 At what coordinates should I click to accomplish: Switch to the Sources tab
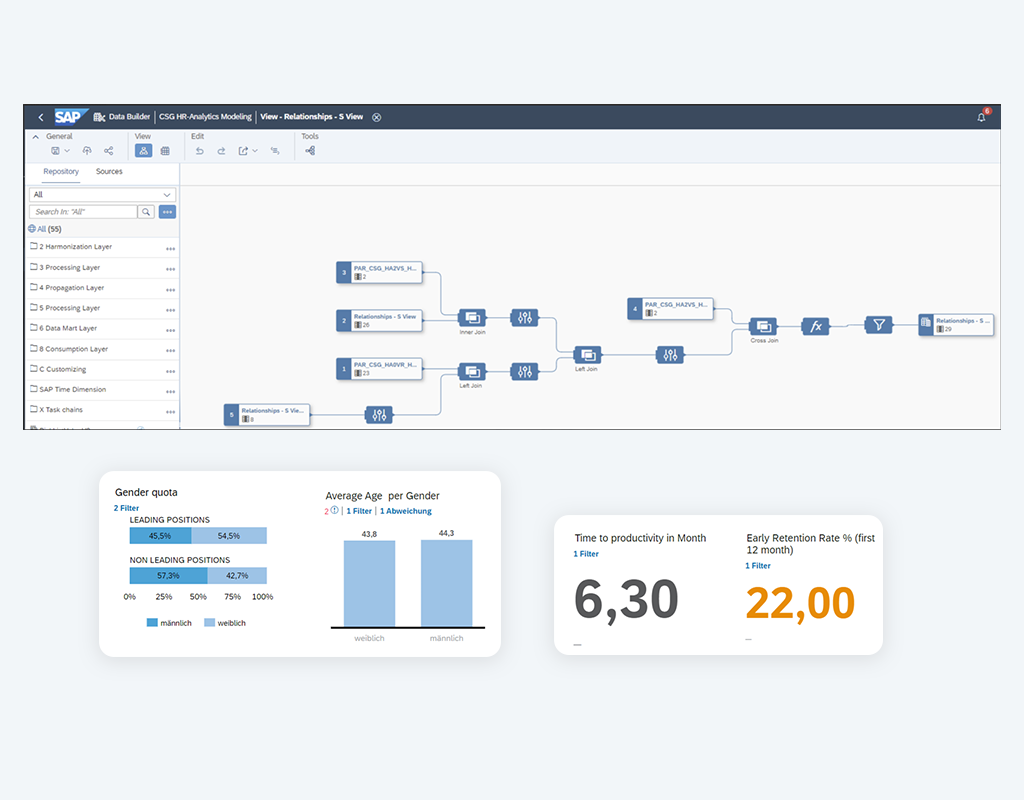109,171
